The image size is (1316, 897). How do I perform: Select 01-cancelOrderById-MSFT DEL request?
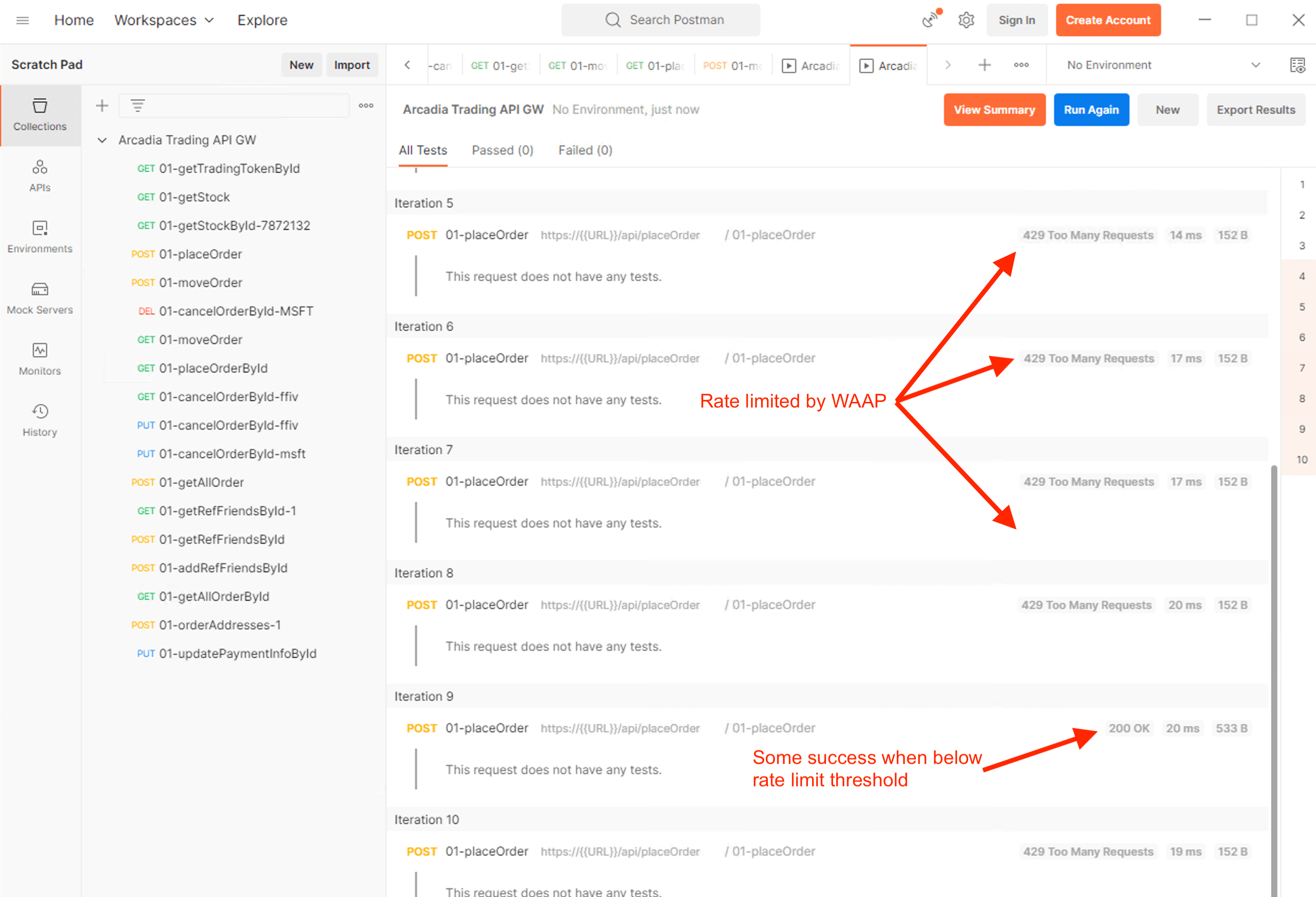[x=236, y=311]
